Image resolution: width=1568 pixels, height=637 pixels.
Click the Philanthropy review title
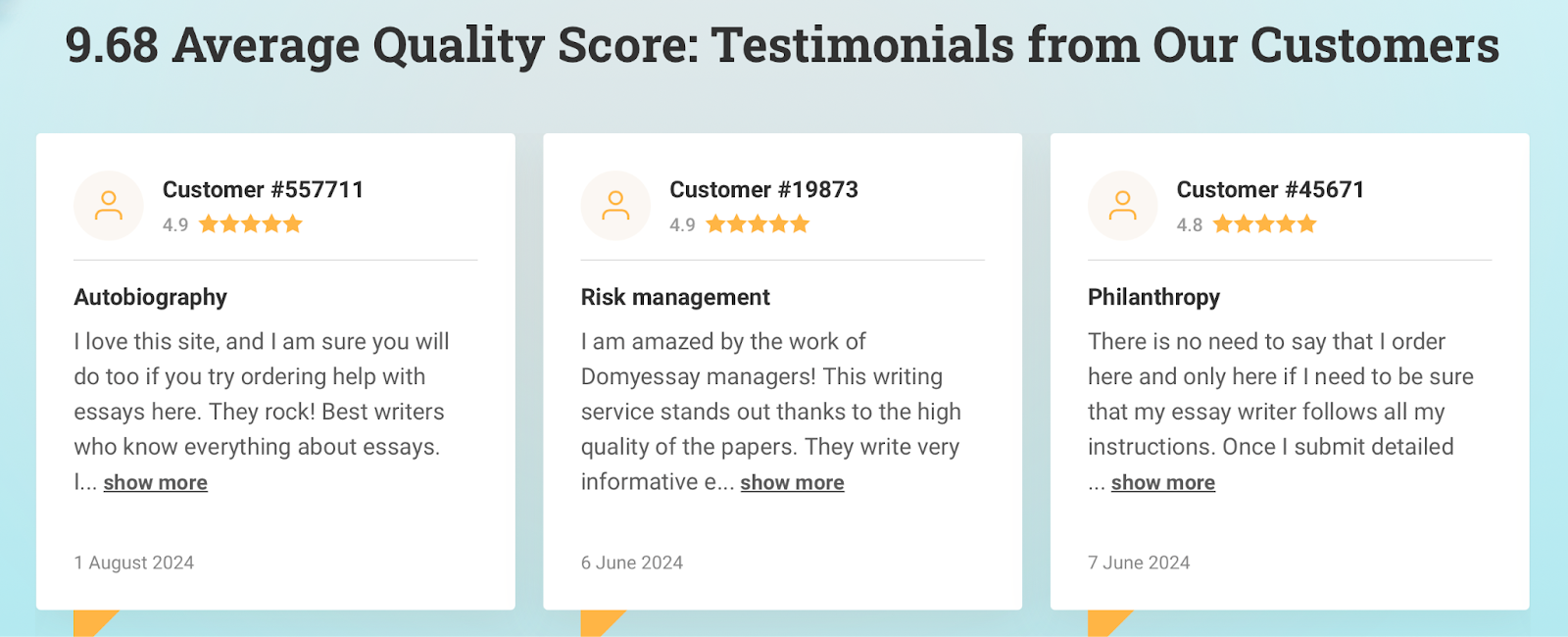[x=1153, y=297]
